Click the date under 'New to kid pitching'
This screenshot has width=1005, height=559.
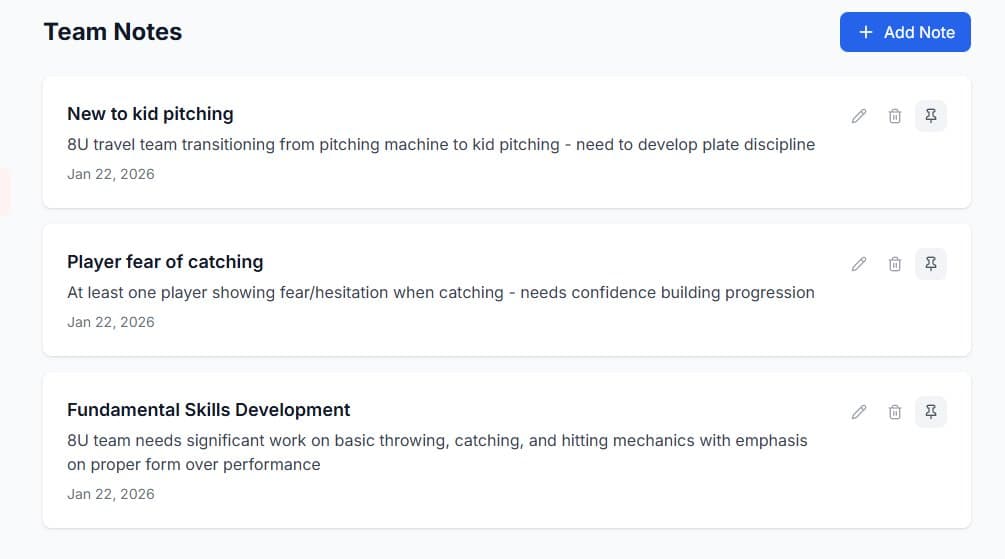[x=111, y=174]
